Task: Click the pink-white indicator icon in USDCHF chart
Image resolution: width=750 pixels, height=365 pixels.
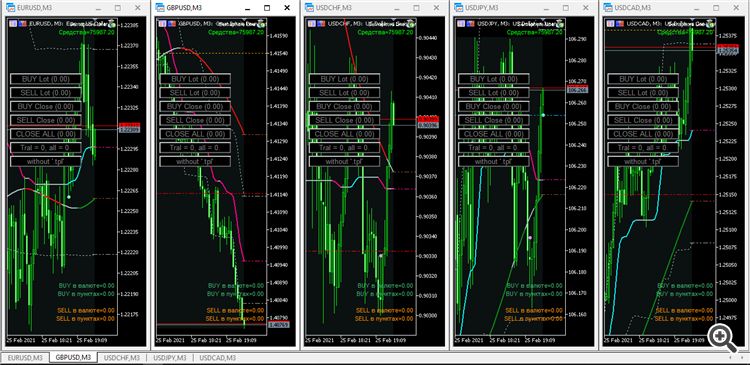Action: [x=312, y=23]
